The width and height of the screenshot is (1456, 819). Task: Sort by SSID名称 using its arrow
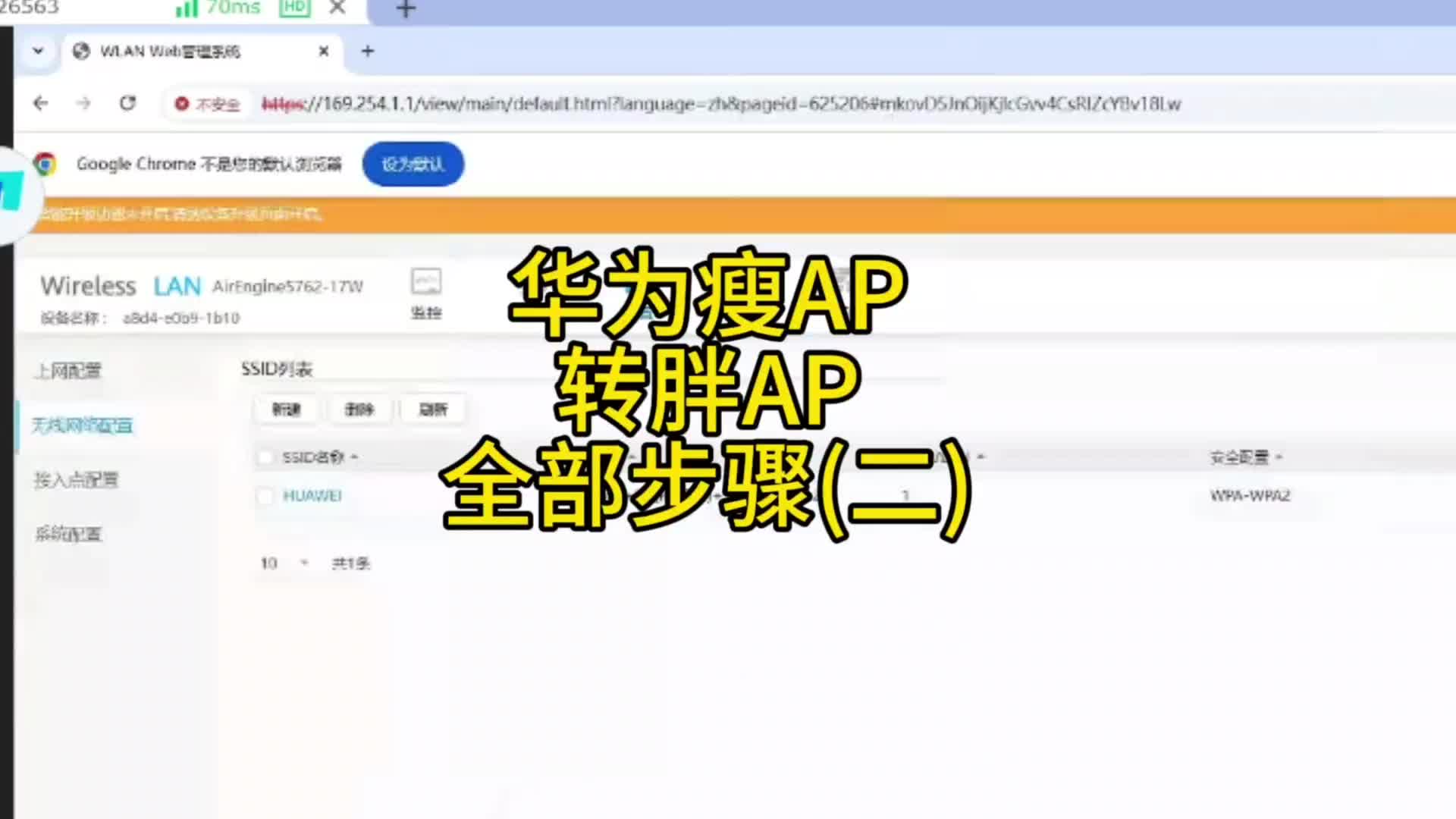tap(353, 457)
